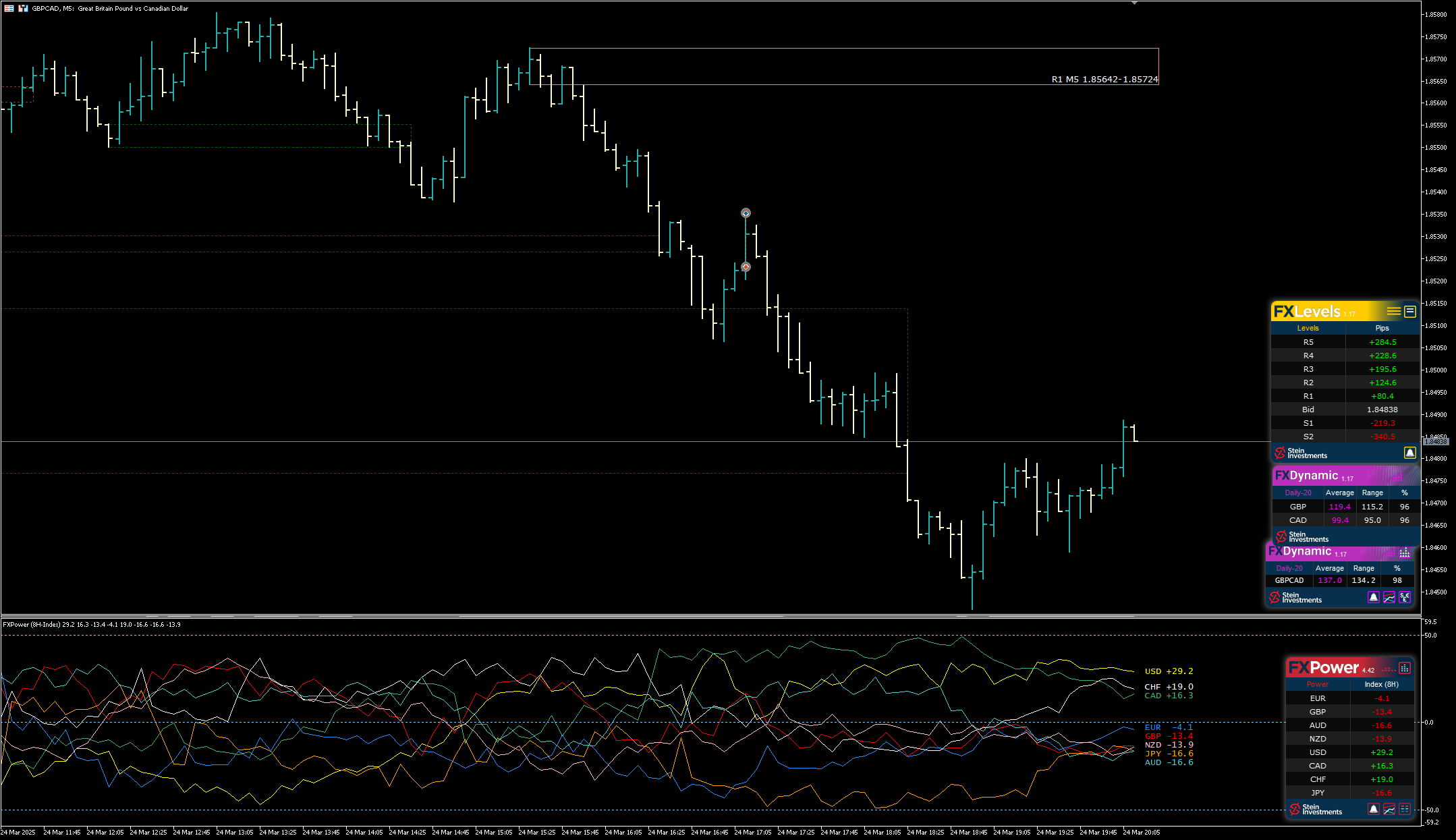The height and width of the screenshot is (840, 1456).
Task: Click FXDynamic currency symbols icon
Action: pos(1405,597)
